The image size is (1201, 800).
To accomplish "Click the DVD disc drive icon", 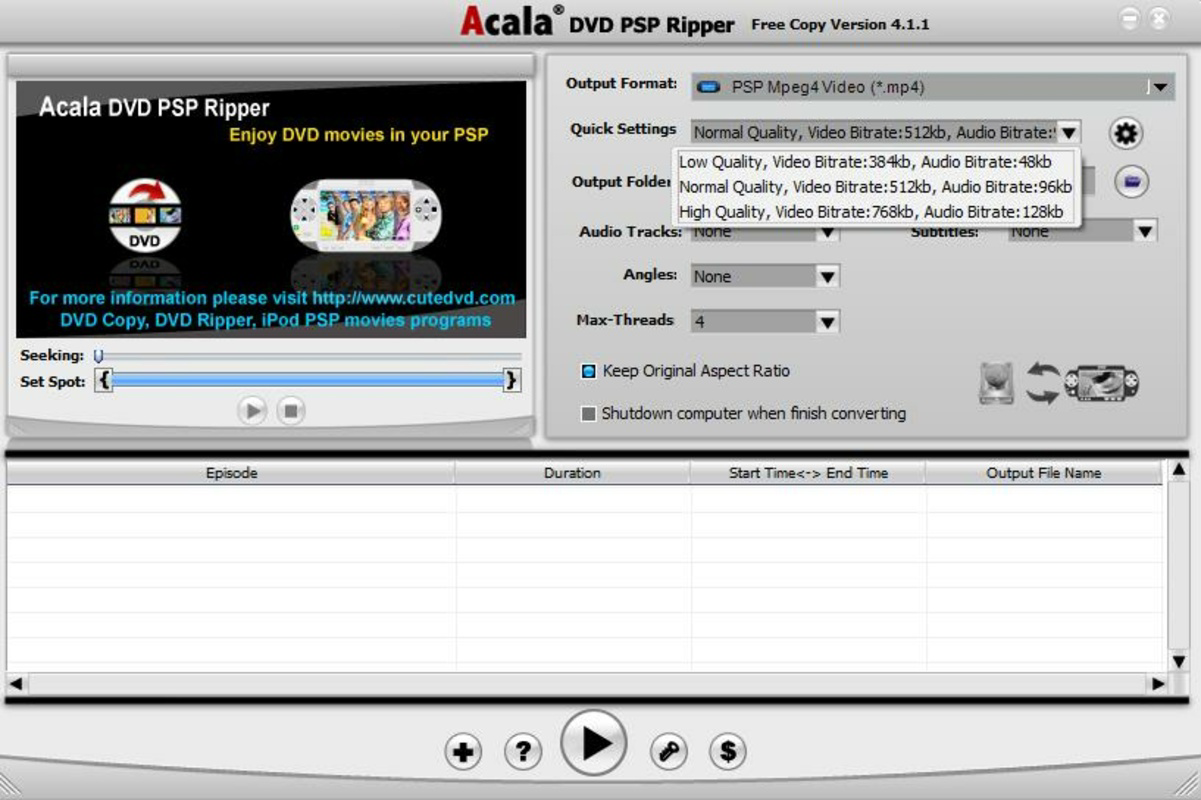I will [x=996, y=383].
